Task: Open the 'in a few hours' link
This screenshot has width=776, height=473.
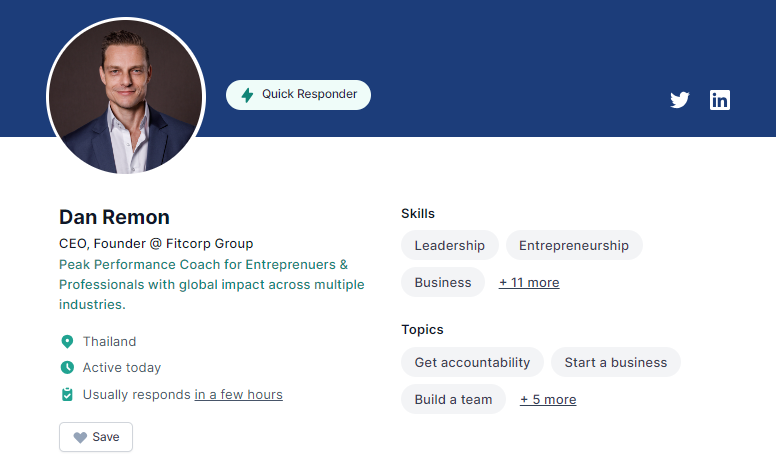Action: point(239,394)
